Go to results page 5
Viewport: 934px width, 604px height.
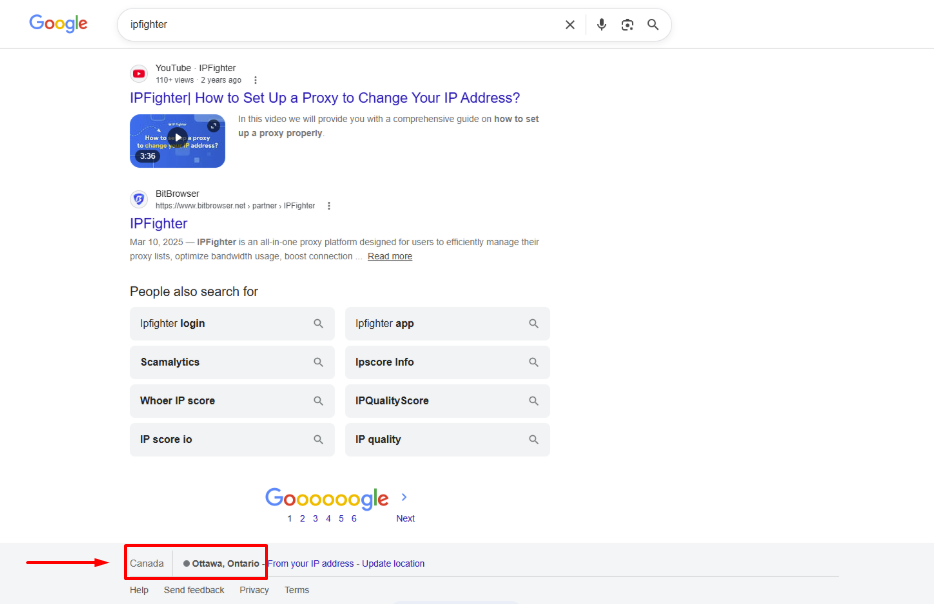tap(341, 518)
